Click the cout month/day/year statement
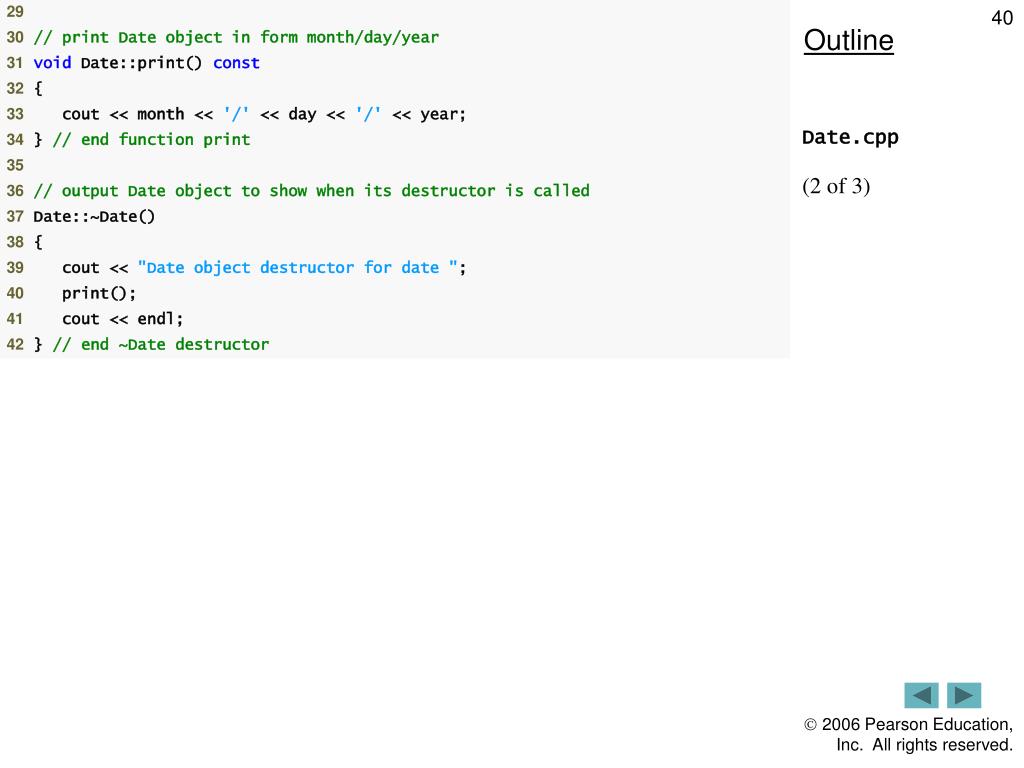The width and height of the screenshot is (1024, 768). click(264, 114)
